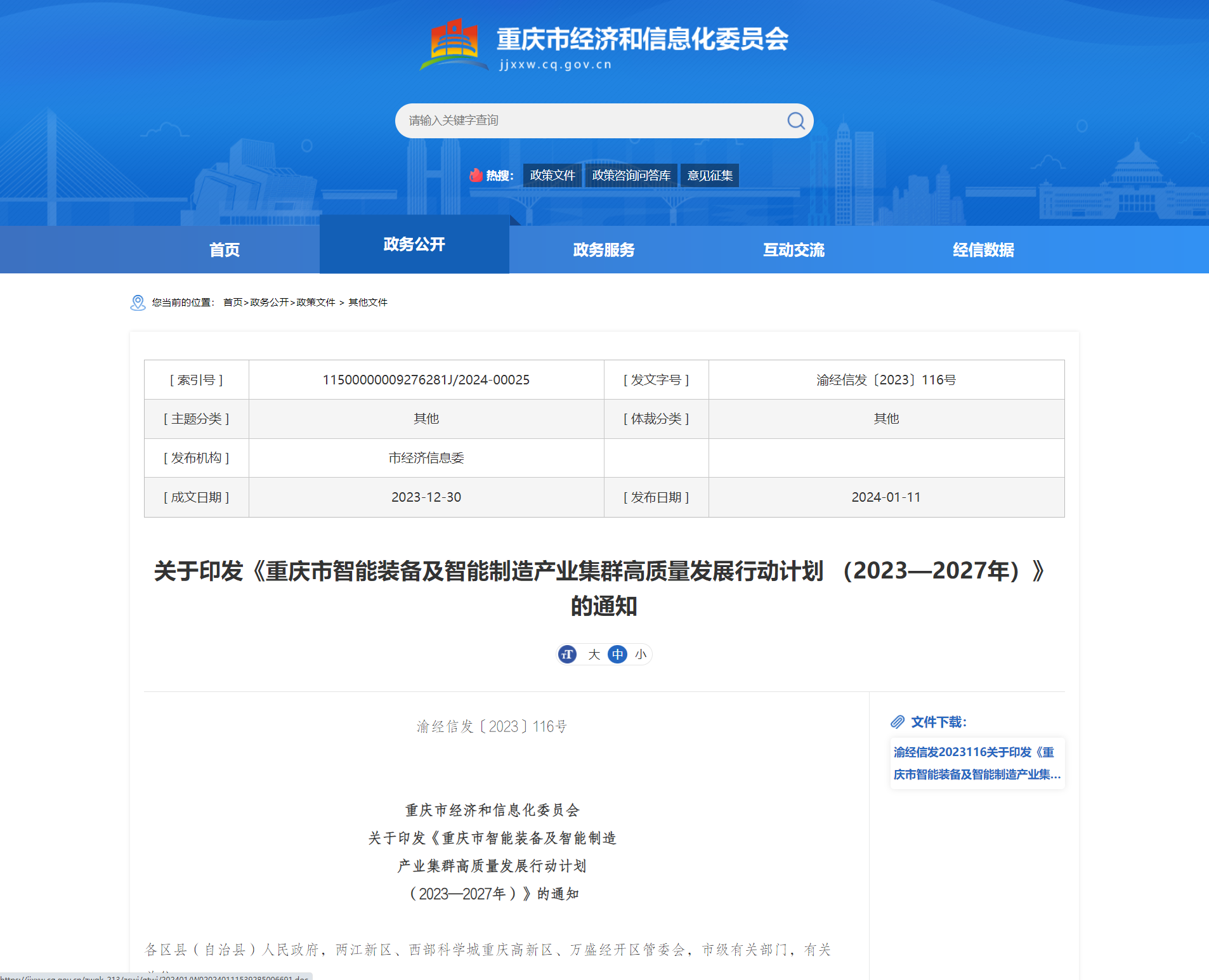Image resolution: width=1209 pixels, height=980 pixels.
Task: Open the 互动交流 navigation tab
Action: [794, 250]
